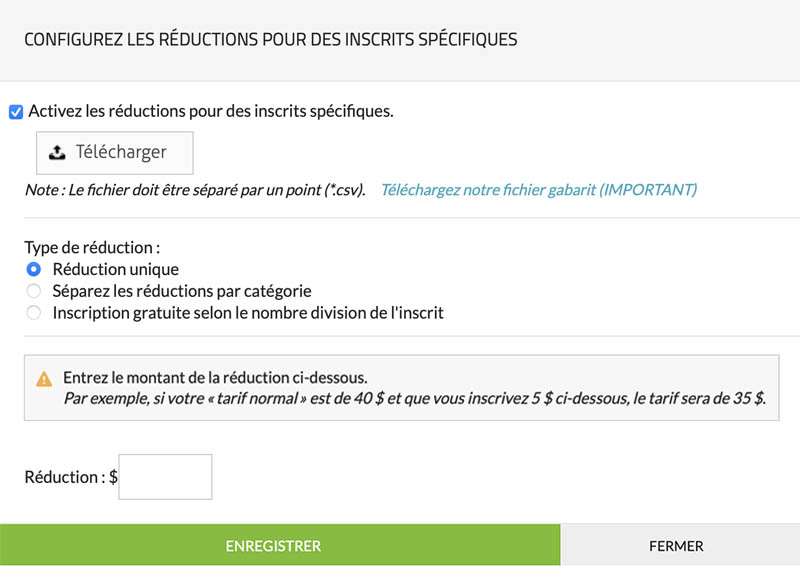Choose Séparez les réductions par catégorie radio
800x566 pixels.
coord(34,291)
